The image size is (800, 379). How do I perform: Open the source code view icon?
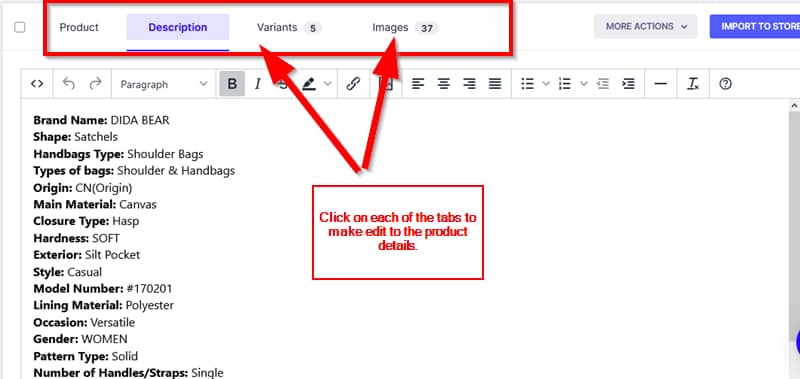[x=37, y=84]
